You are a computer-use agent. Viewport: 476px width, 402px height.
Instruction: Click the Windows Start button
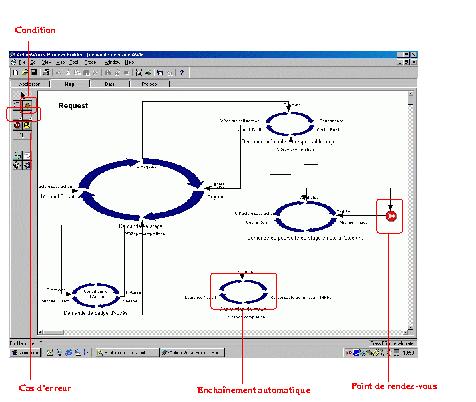tap(25, 352)
